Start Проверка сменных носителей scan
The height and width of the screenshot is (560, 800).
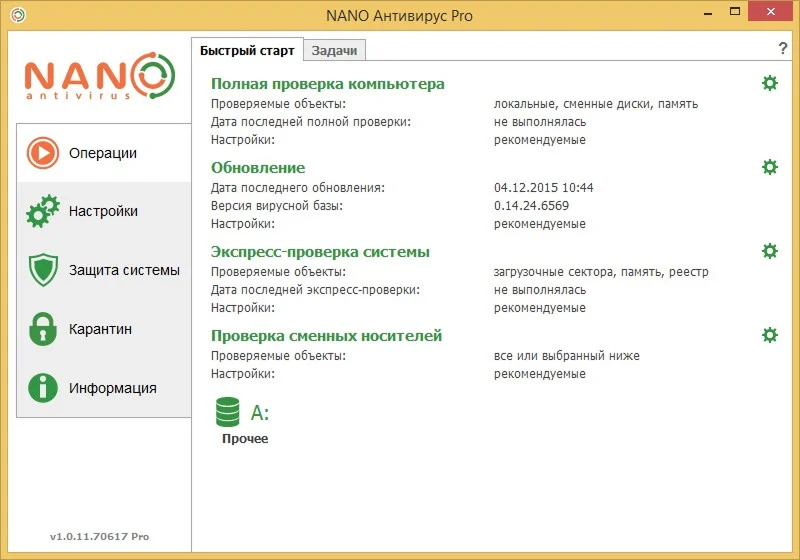[326, 336]
